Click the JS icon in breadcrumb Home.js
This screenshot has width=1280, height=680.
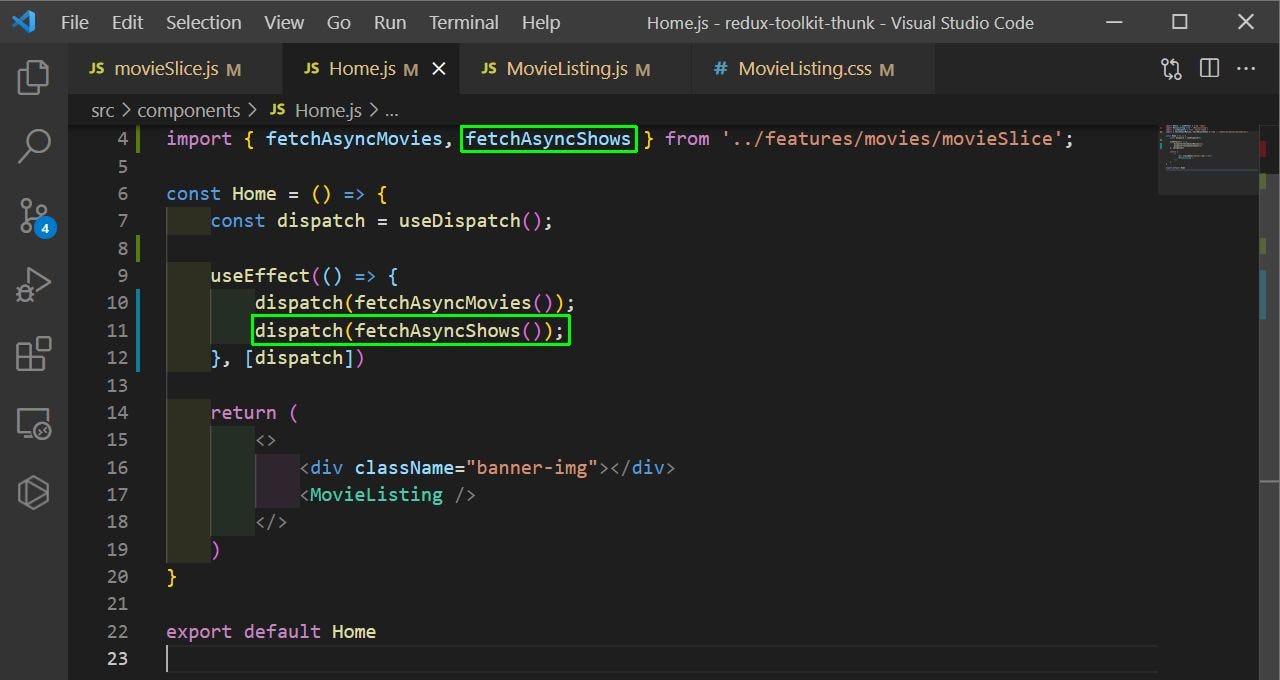pyautogui.click(x=278, y=110)
